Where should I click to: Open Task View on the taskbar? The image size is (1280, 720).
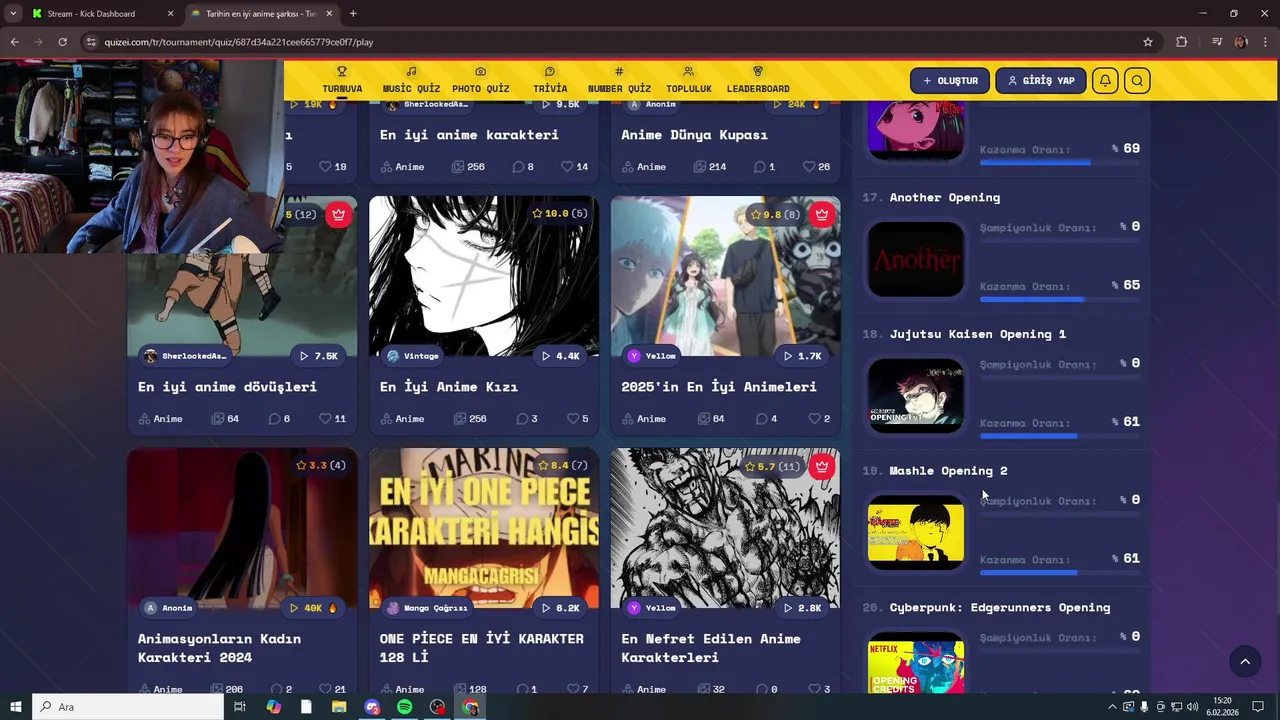[240, 707]
